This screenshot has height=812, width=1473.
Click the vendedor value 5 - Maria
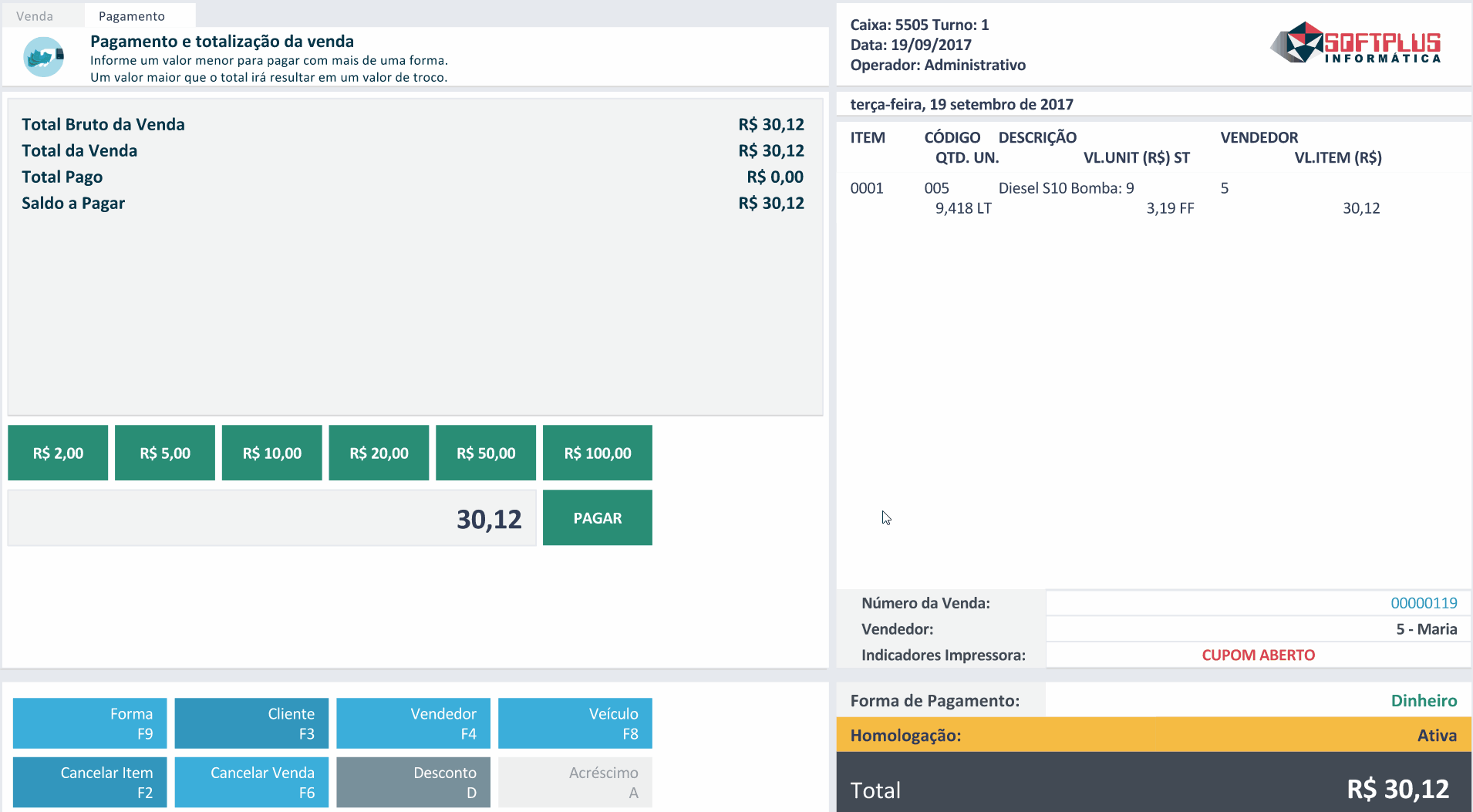tap(1426, 629)
